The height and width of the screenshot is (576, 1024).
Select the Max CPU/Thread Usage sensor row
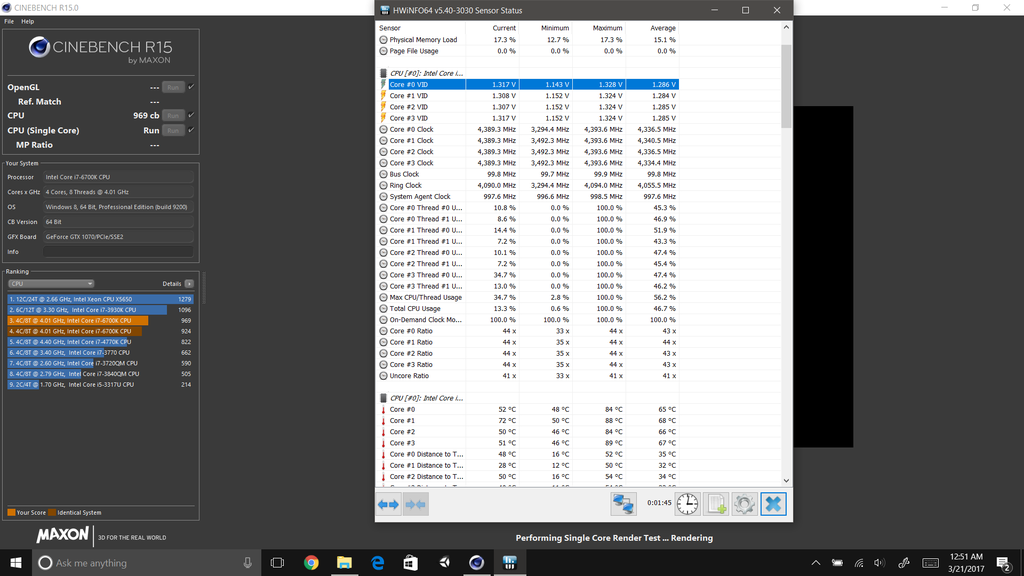528,297
